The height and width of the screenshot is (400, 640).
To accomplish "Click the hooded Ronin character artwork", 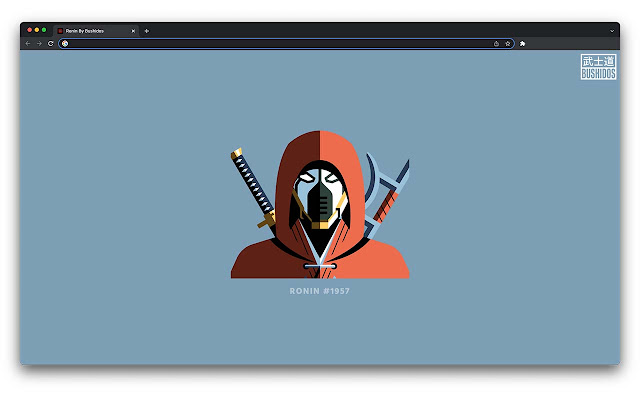I will click(320, 204).
